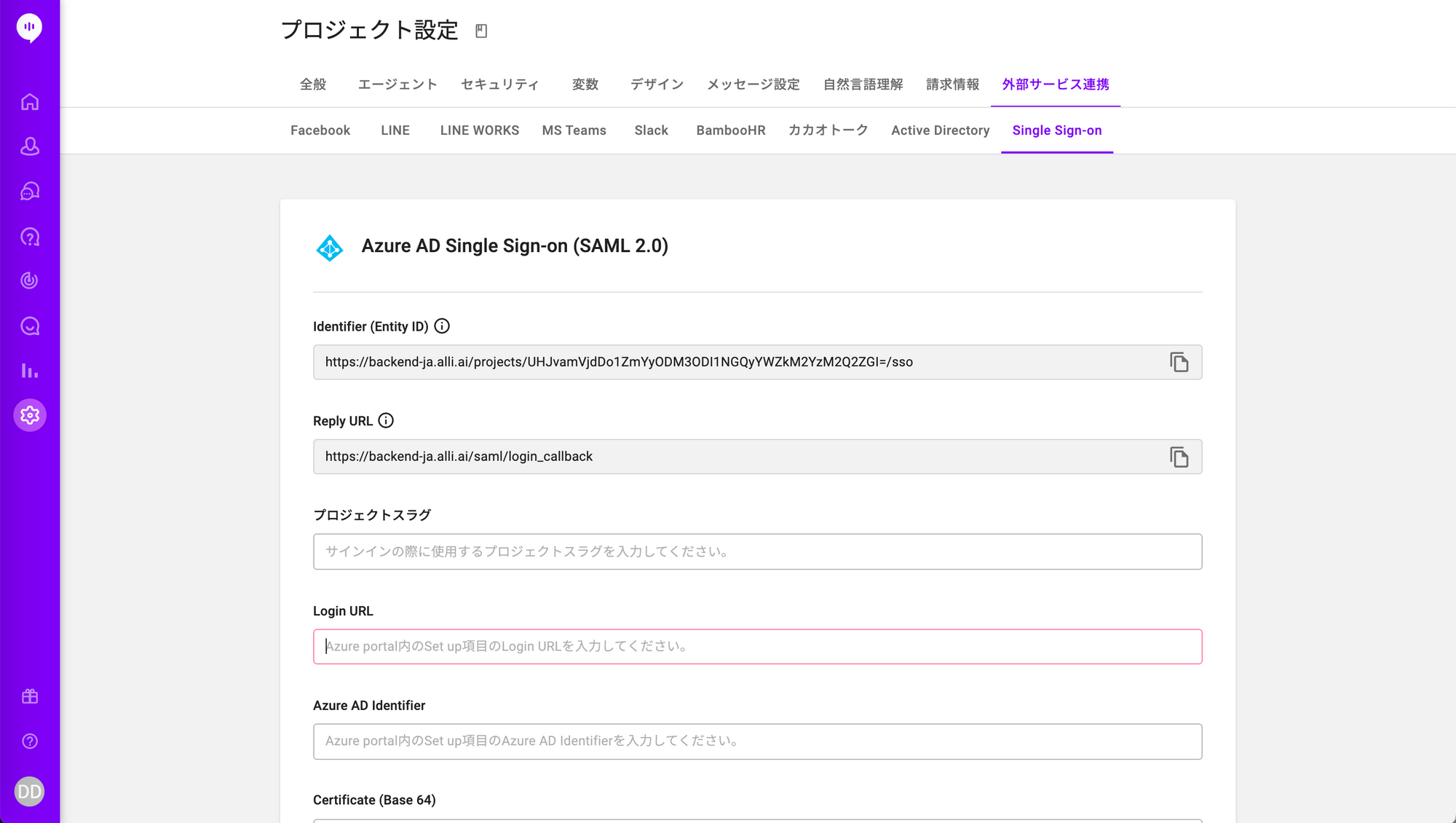The width and height of the screenshot is (1456, 823).
Task: Open the analytics bar chart icon
Action: click(x=30, y=371)
